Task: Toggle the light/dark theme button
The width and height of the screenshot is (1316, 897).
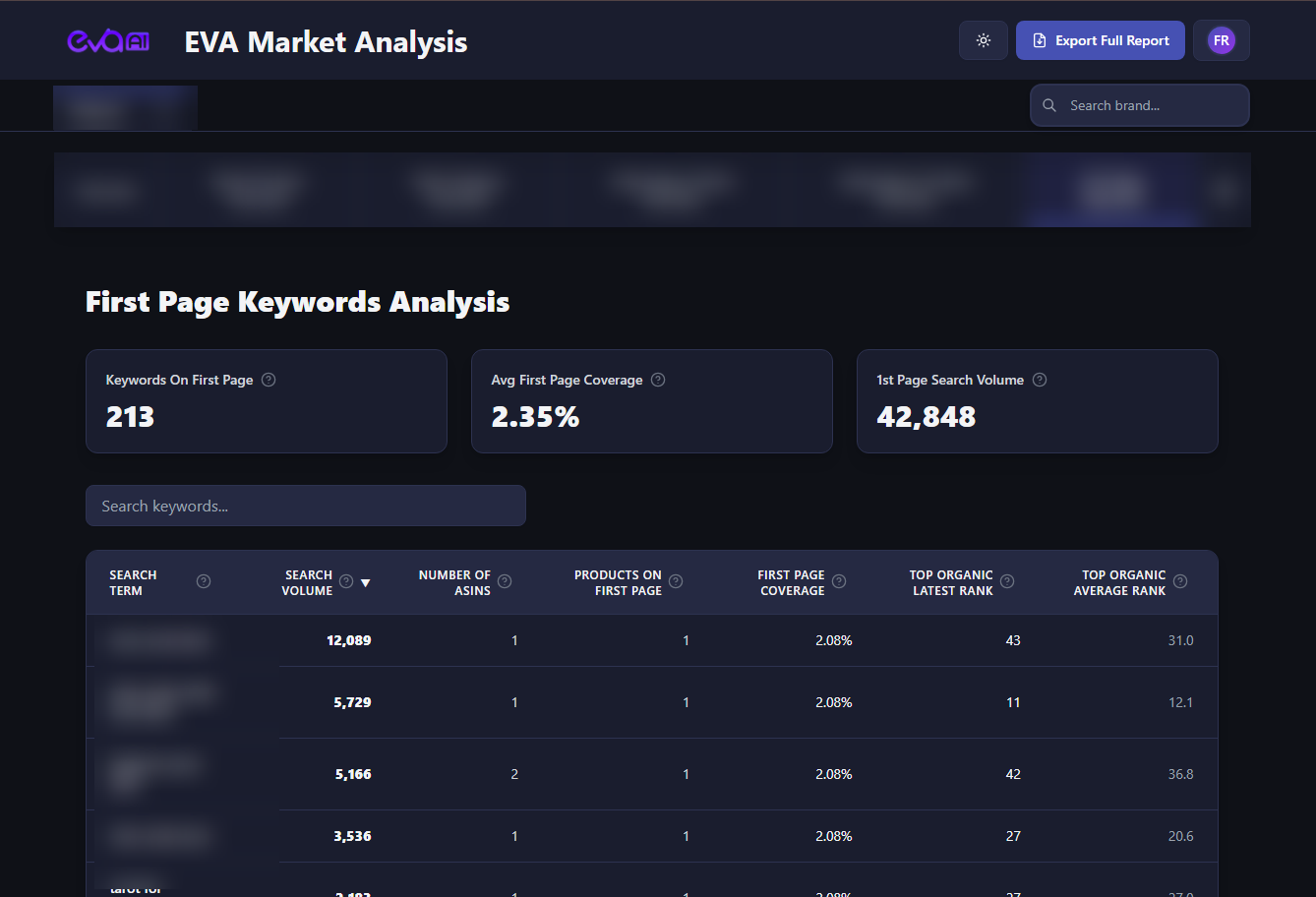Action: [x=983, y=41]
